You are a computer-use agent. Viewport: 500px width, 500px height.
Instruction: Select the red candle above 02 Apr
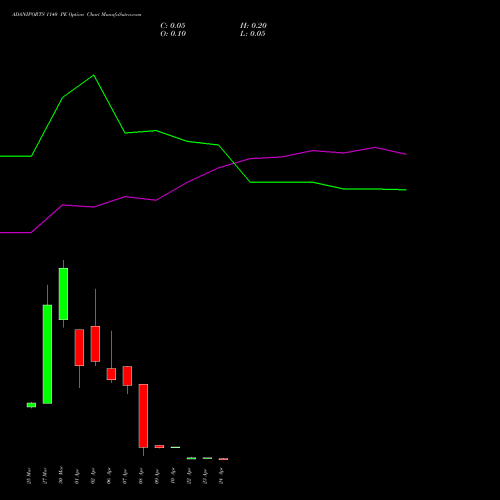tap(95, 344)
